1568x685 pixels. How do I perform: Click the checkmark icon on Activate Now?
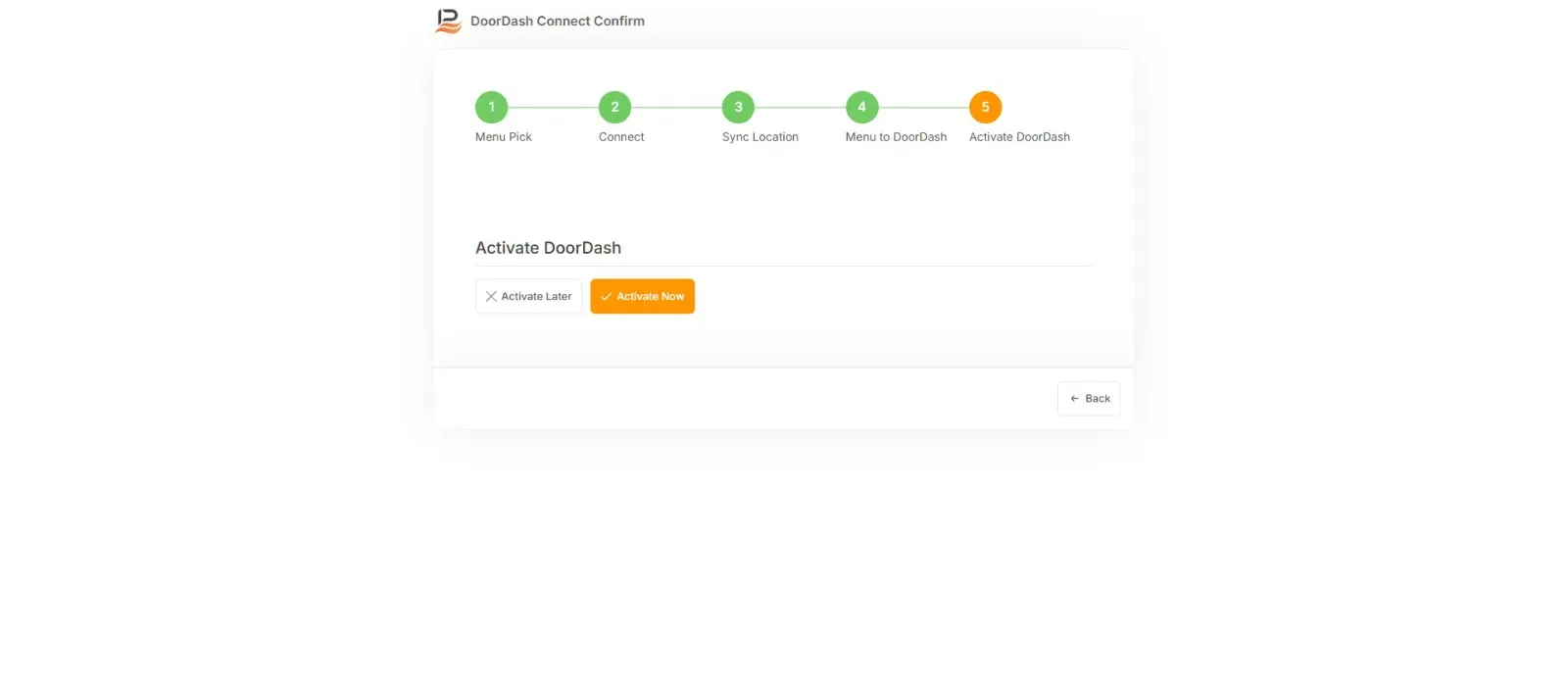[606, 296]
